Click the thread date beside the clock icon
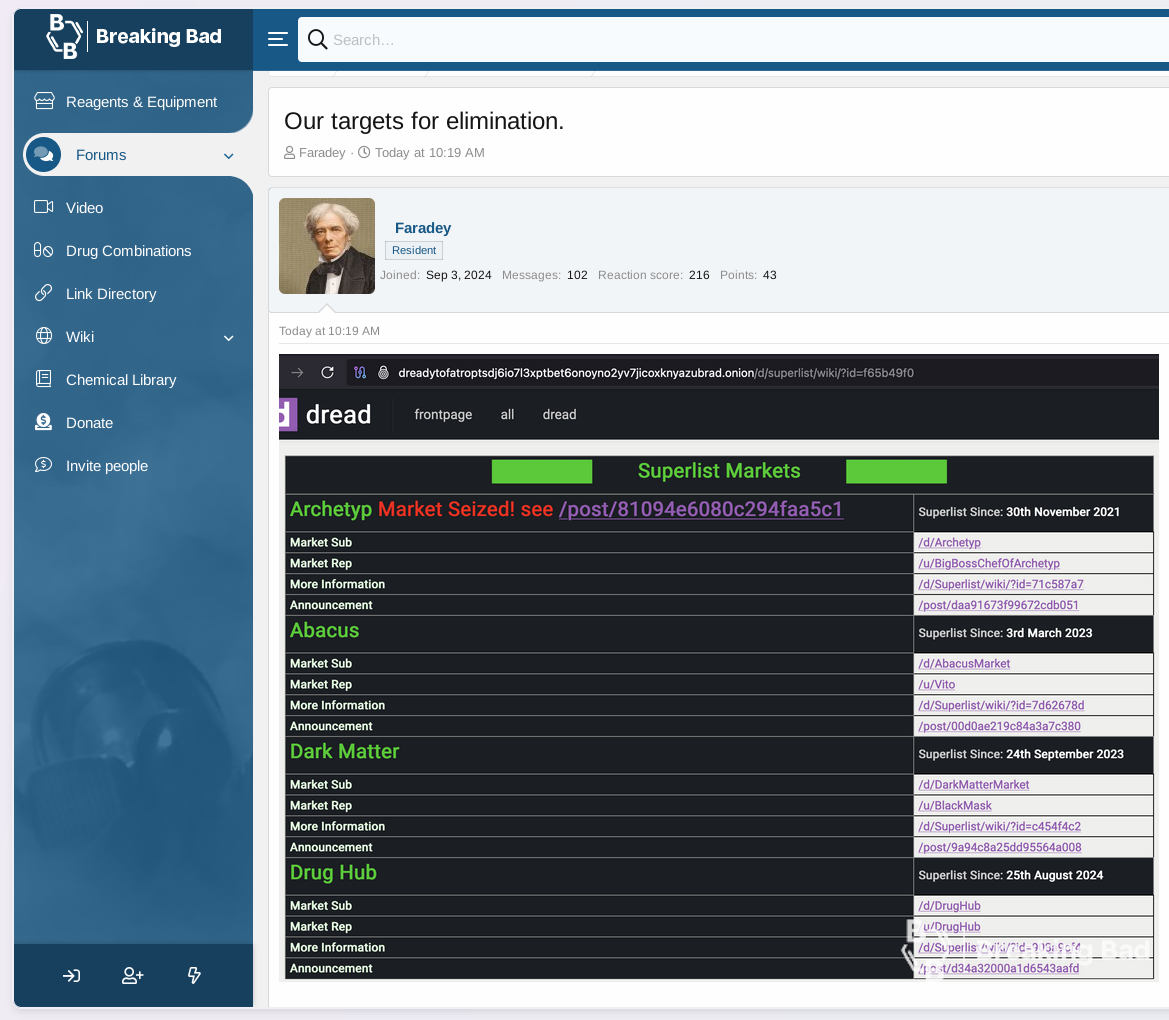The image size is (1169, 1020). point(429,153)
